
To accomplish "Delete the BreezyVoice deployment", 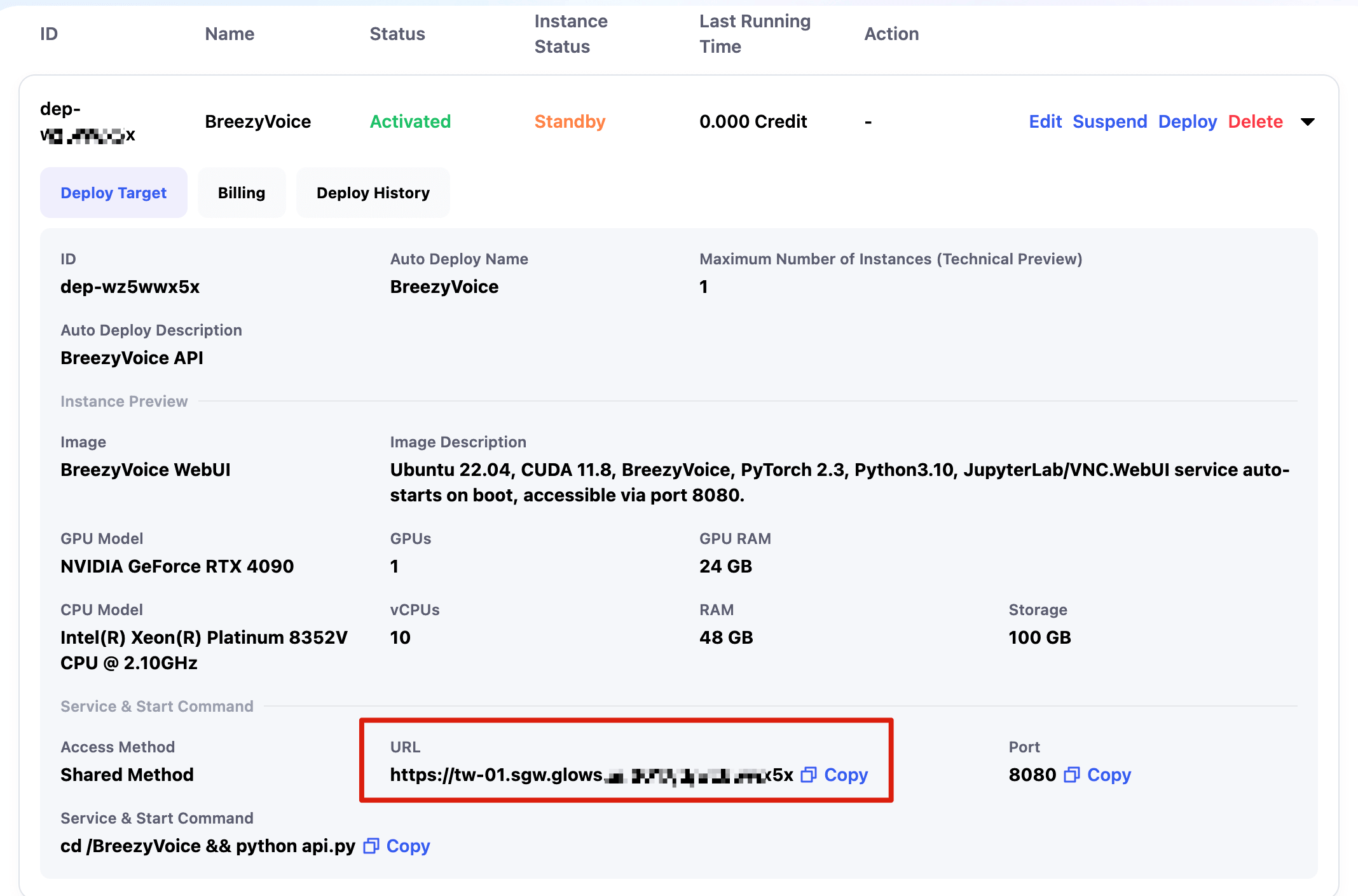I will click(x=1255, y=121).
